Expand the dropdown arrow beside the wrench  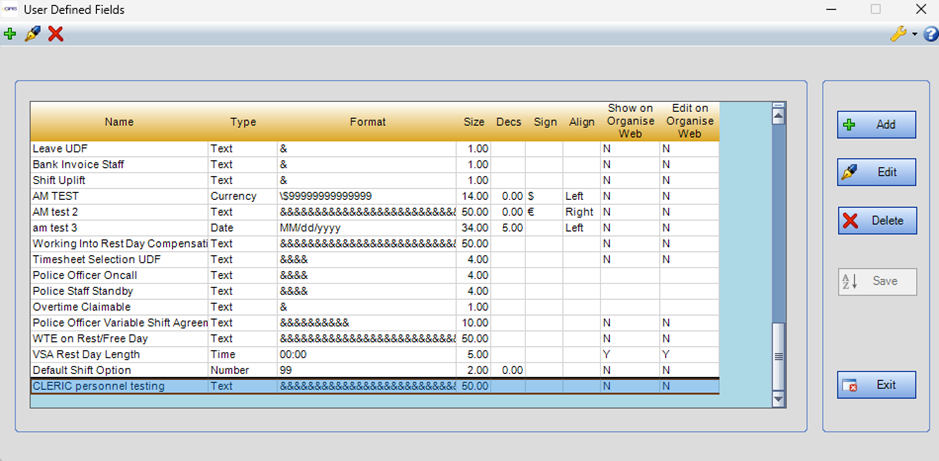[x=914, y=35]
